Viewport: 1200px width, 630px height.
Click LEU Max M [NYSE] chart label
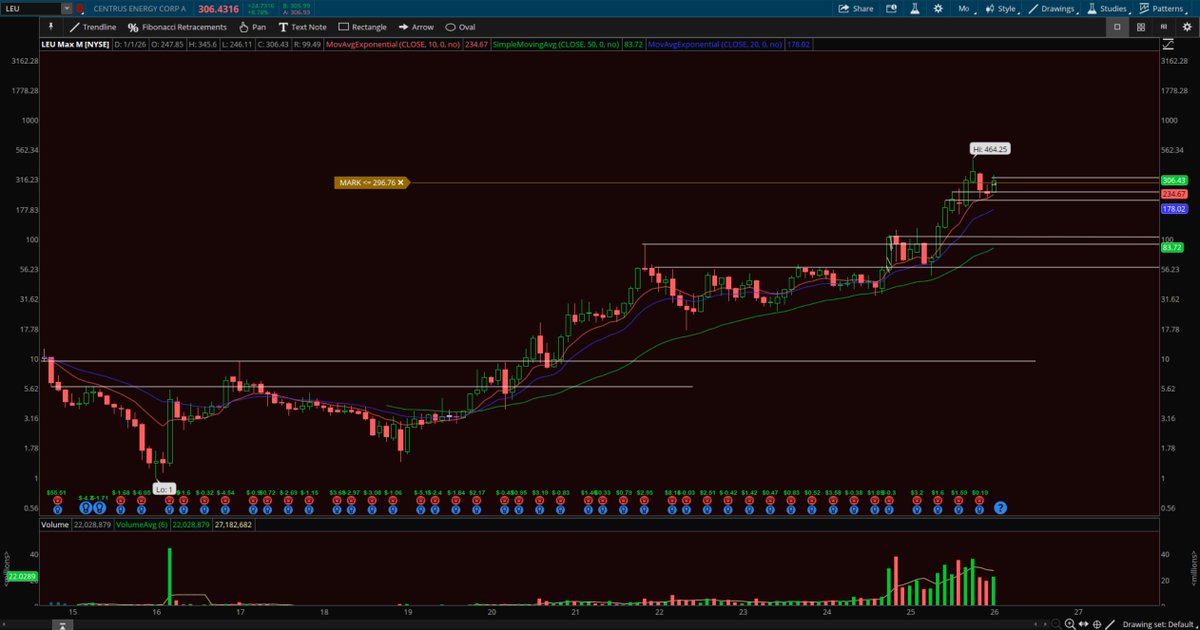click(x=76, y=44)
